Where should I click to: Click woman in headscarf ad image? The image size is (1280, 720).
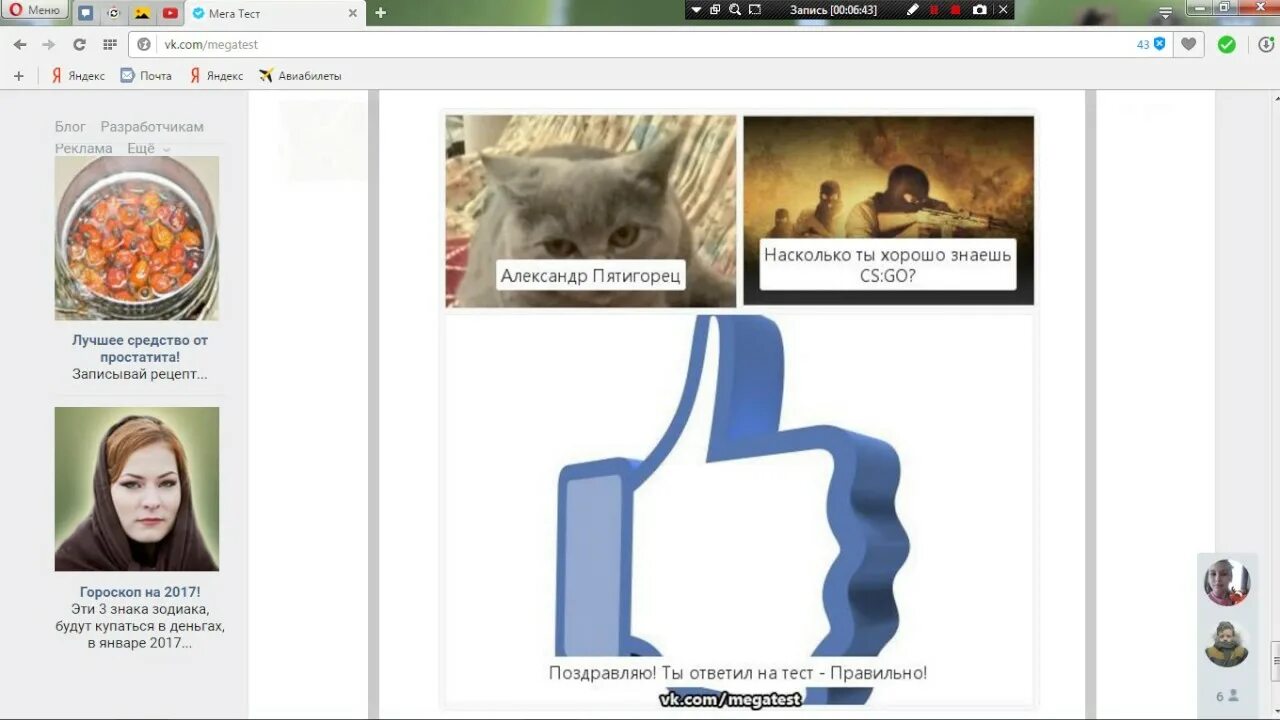point(137,489)
